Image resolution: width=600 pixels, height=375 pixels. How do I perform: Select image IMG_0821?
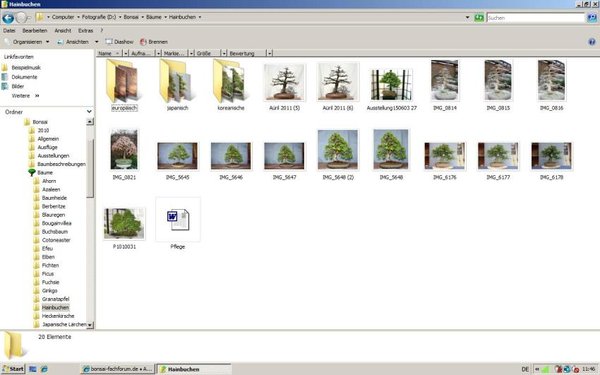[x=124, y=155]
